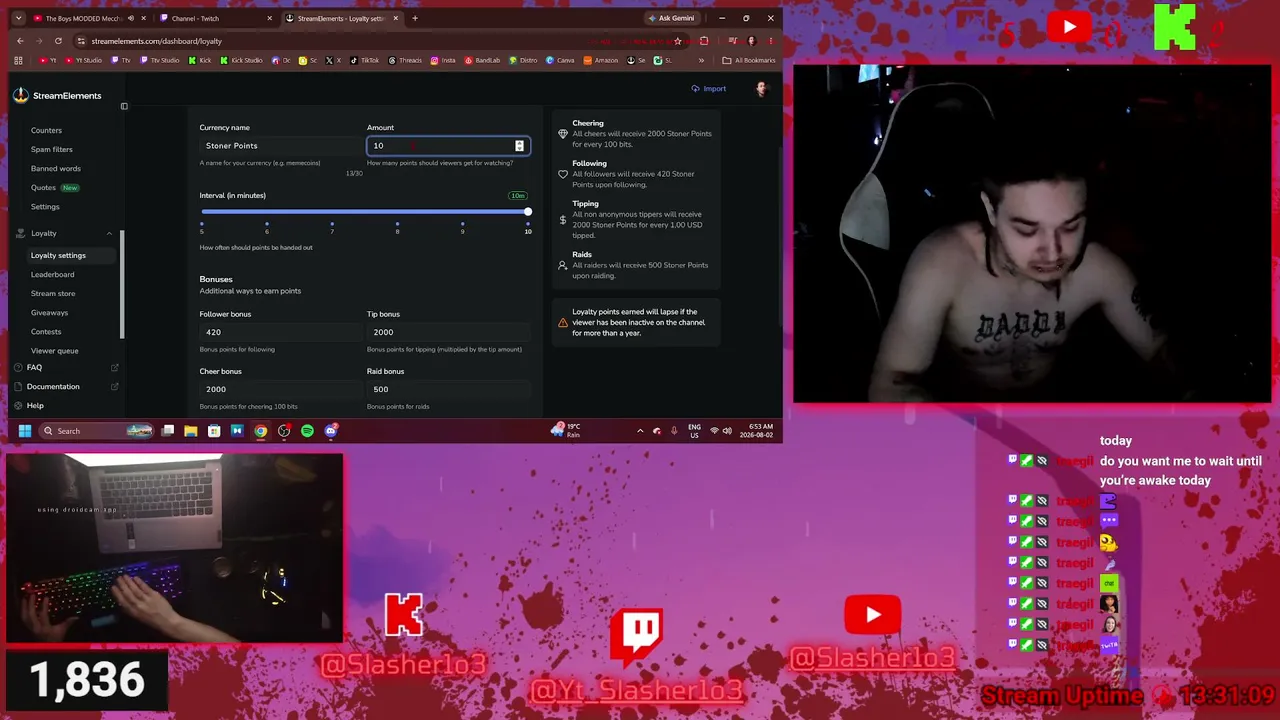The image size is (1280, 720).
Task: Edit the Follower bonus field
Action: 280,332
